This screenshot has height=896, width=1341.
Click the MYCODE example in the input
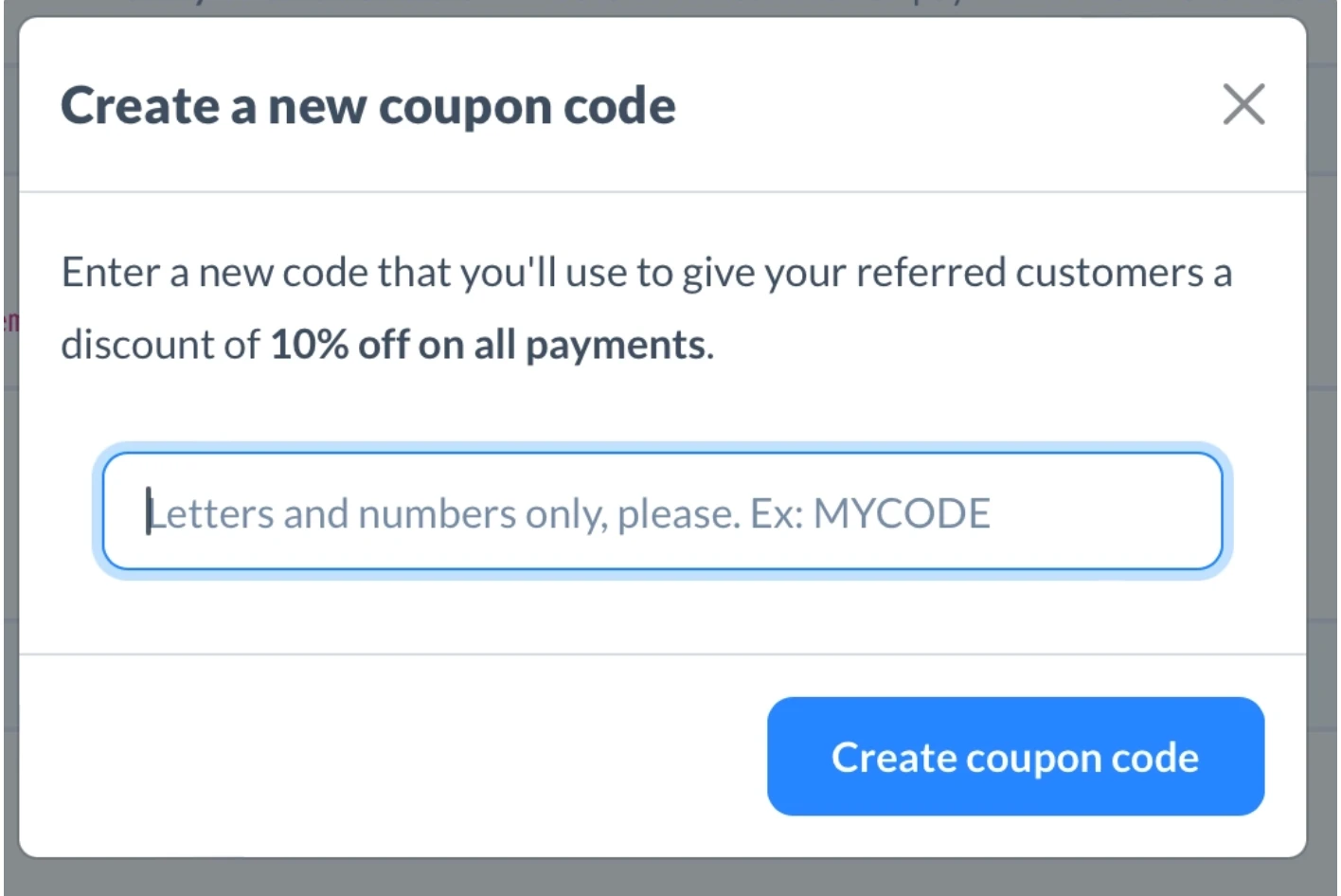902,514
